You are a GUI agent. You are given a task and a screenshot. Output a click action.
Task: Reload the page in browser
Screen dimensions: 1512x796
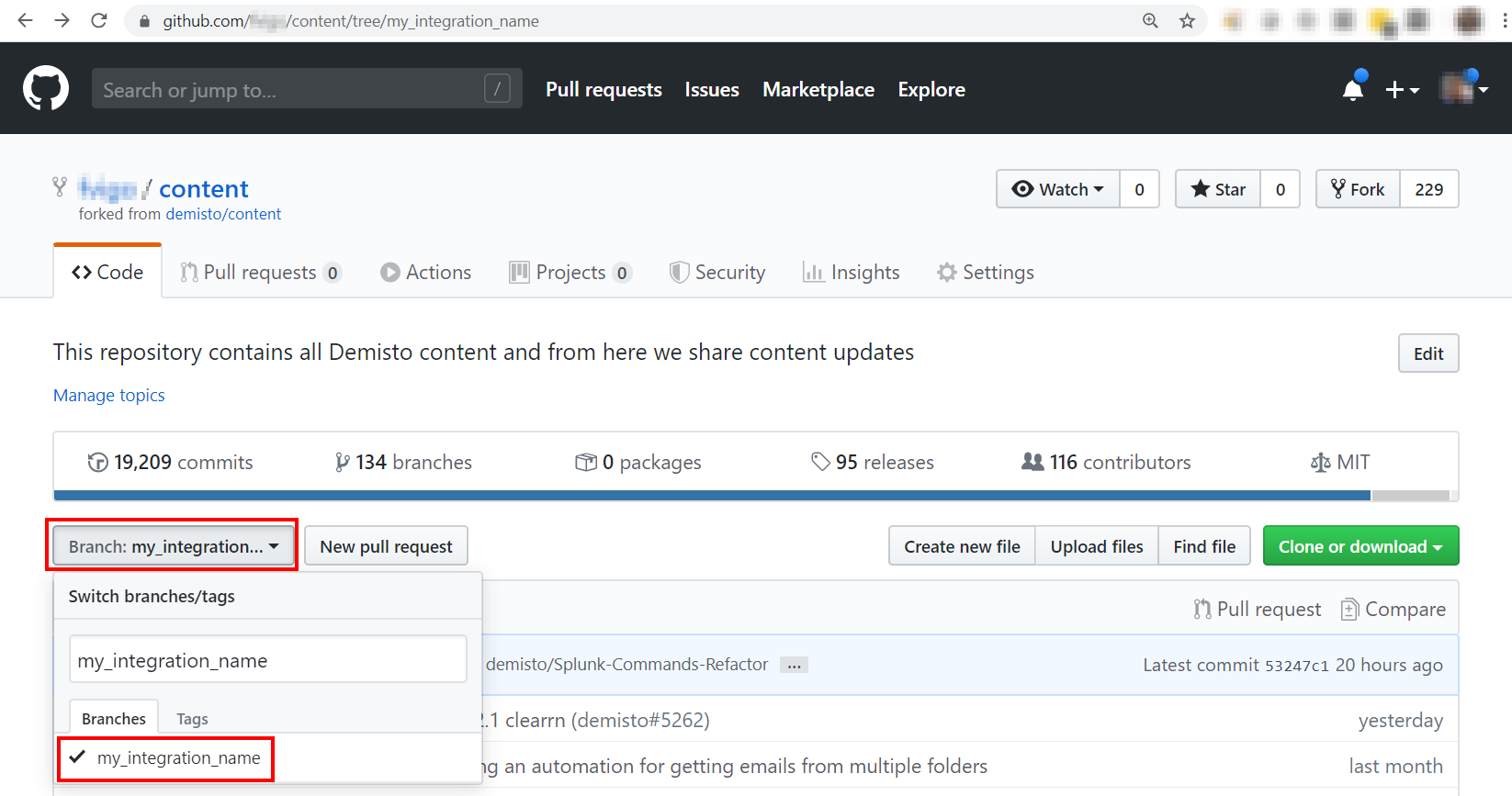coord(99,21)
